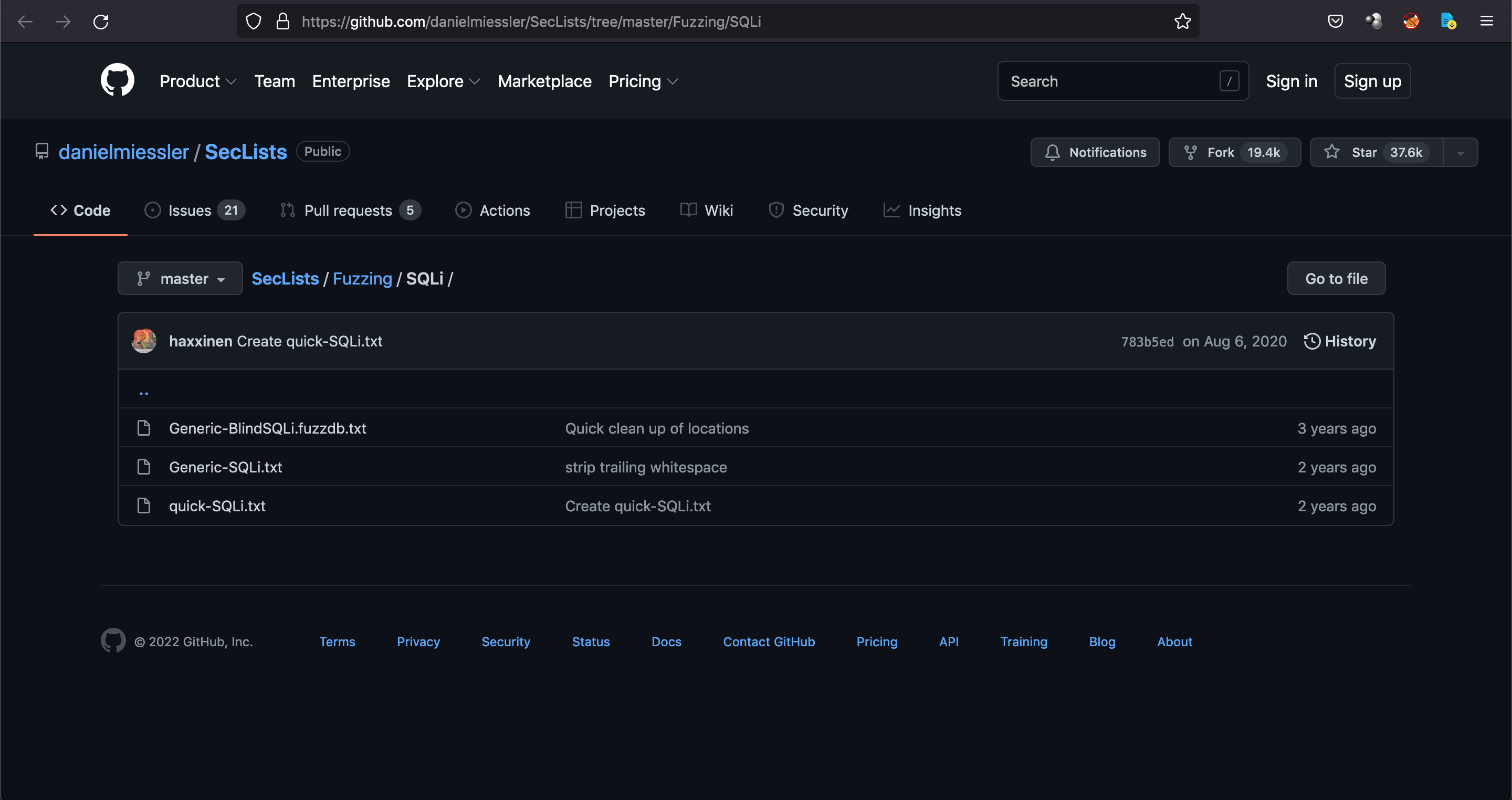
Task: Reload the page with the refresh icon
Action: pyautogui.click(x=101, y=22)
